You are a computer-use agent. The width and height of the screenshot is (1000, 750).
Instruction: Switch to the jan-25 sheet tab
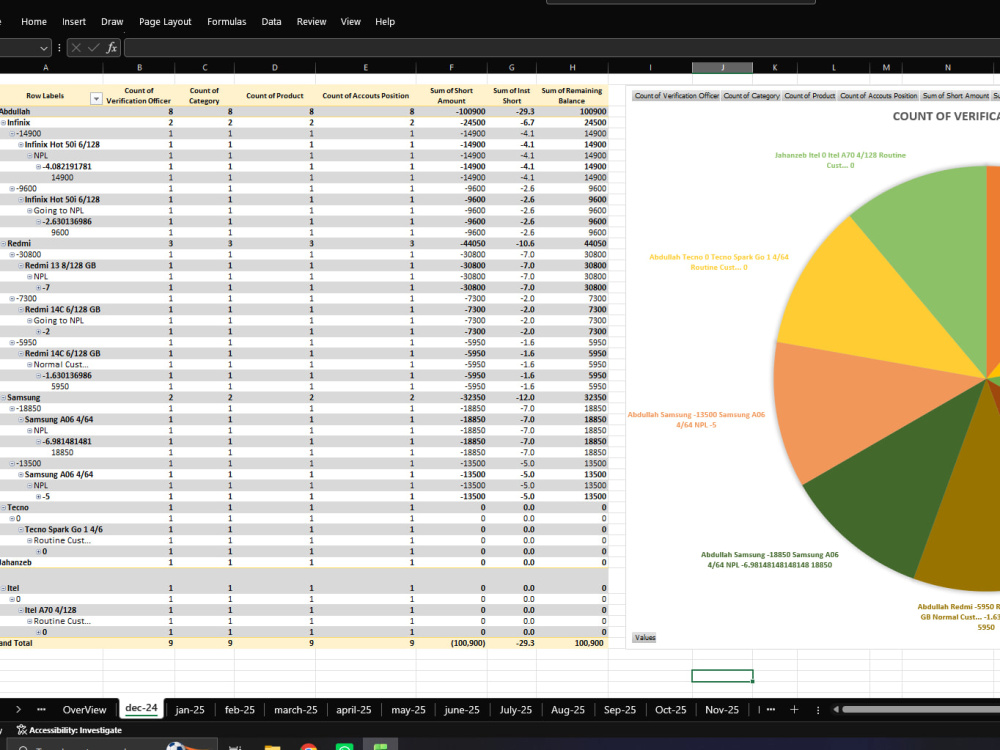tap(190, 709)
